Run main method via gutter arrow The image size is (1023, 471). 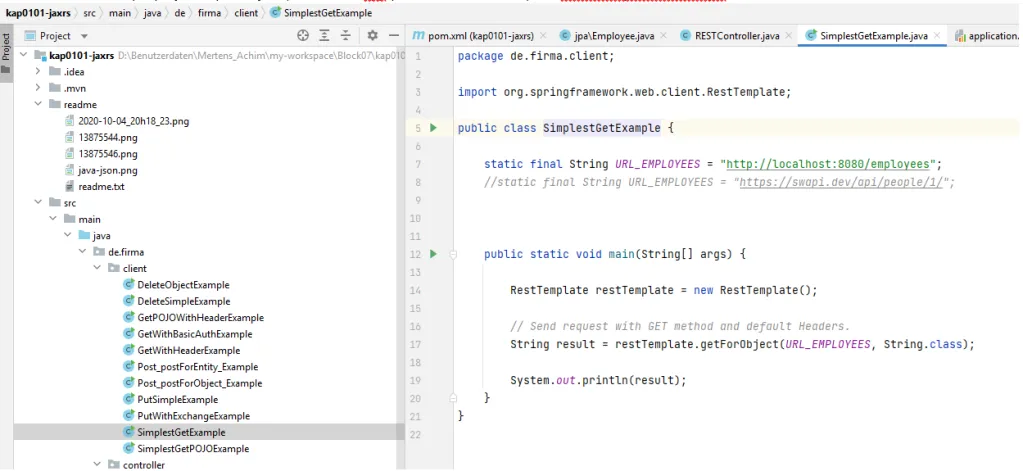433,254
